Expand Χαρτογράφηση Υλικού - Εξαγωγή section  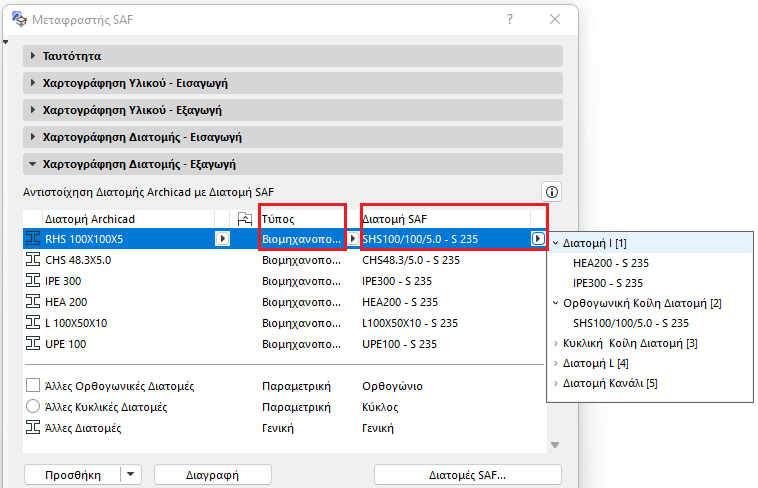tap(32, 110)
